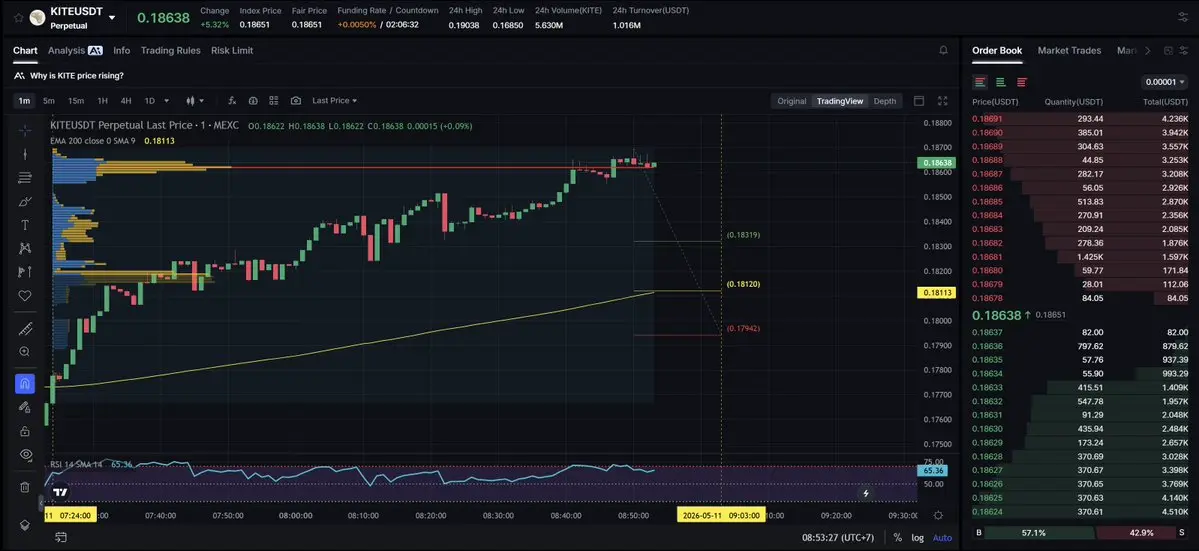
Task: Toggle hide all drawings eye icon
Action: (x=24, y=454)
